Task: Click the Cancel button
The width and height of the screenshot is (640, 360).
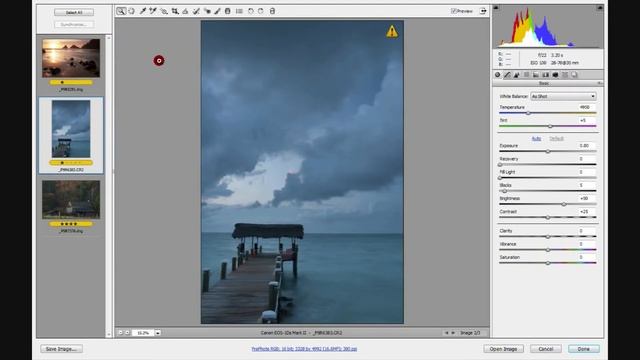Action: pos(546,349)
